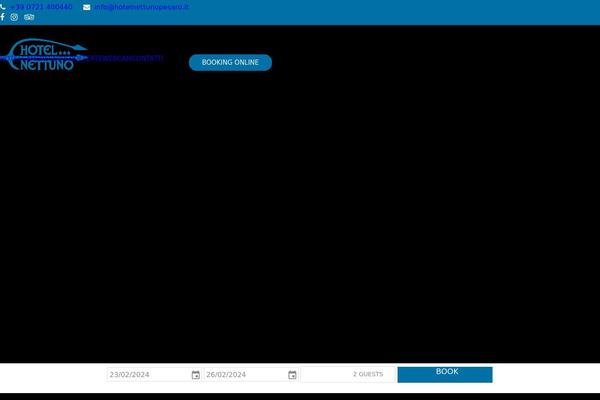This screenshot has width=600, height=400.
Task: Click the blue BOOK button
Action: [x=445, y=374]
